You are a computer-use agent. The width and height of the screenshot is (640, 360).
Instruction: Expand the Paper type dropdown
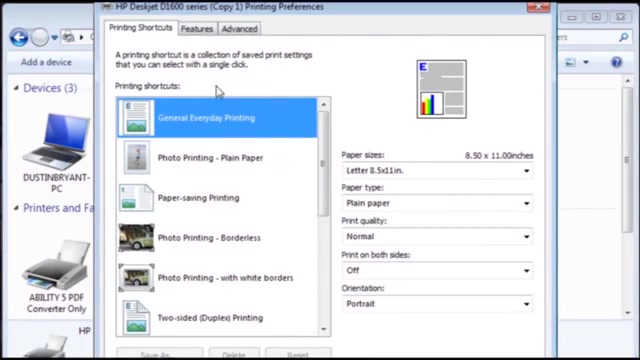click(x=437, y=203)
